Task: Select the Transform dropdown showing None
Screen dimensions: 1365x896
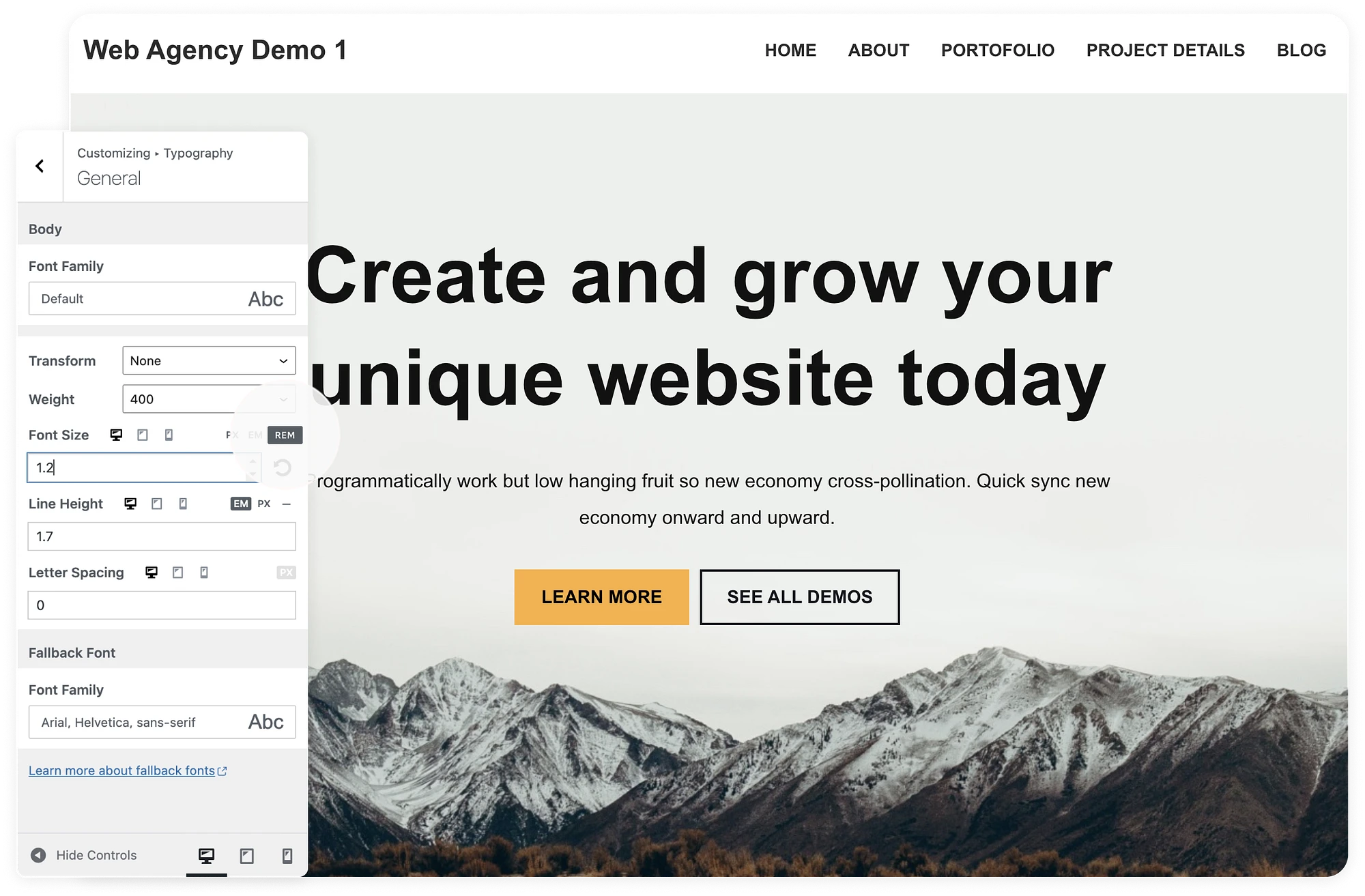Action: coord(208,361)
